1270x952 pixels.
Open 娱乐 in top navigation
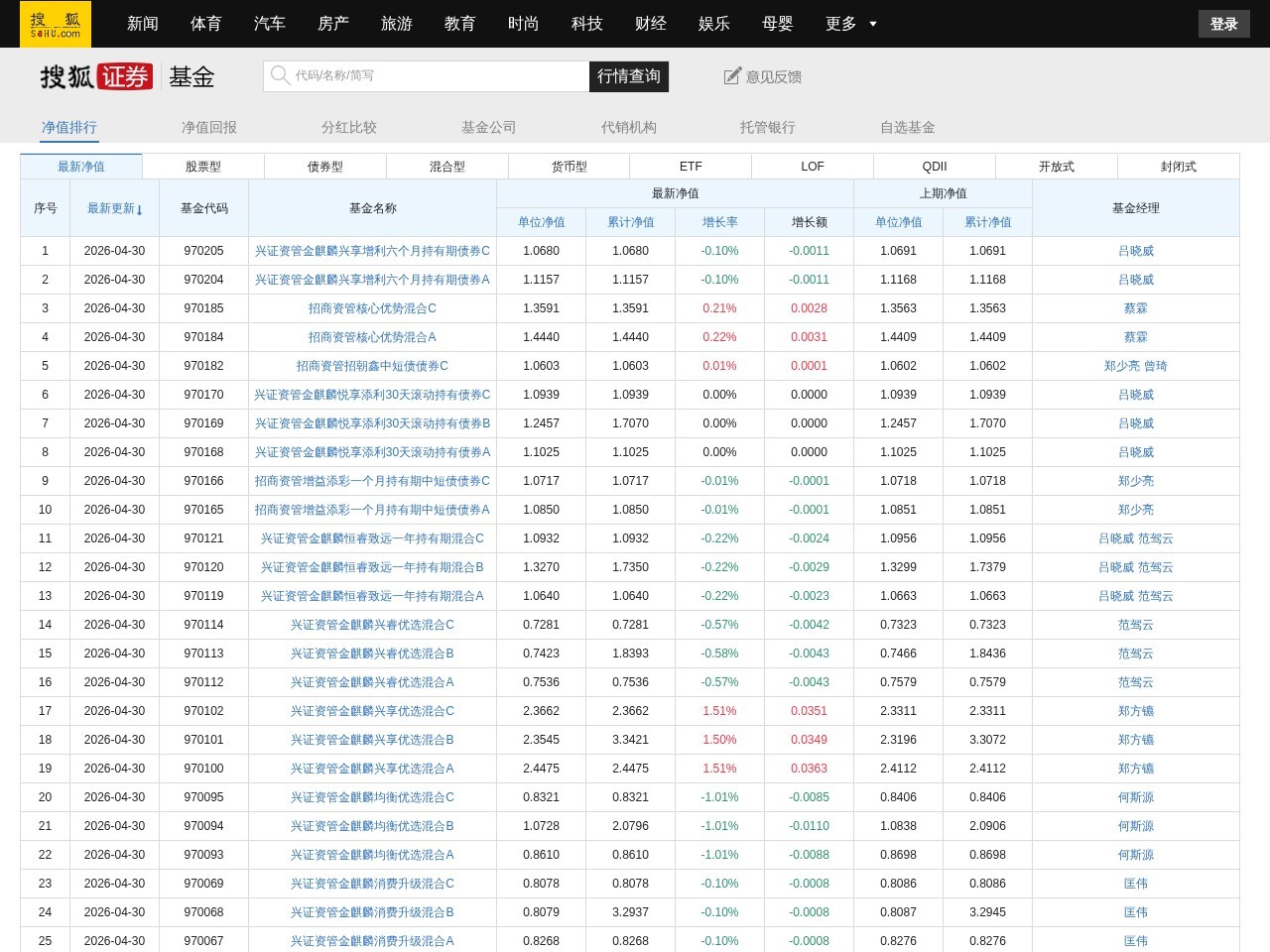[714, 24]
